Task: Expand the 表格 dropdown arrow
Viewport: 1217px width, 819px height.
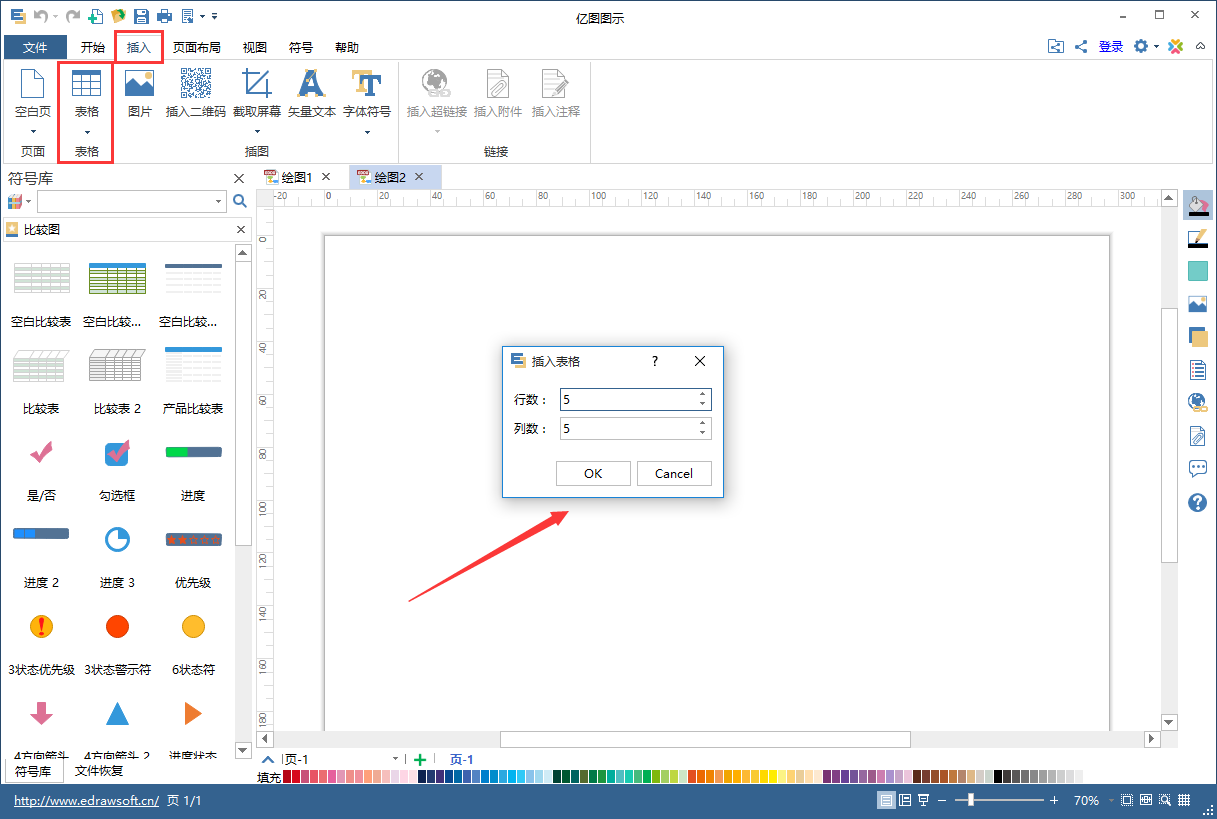Action: (87, 132)
